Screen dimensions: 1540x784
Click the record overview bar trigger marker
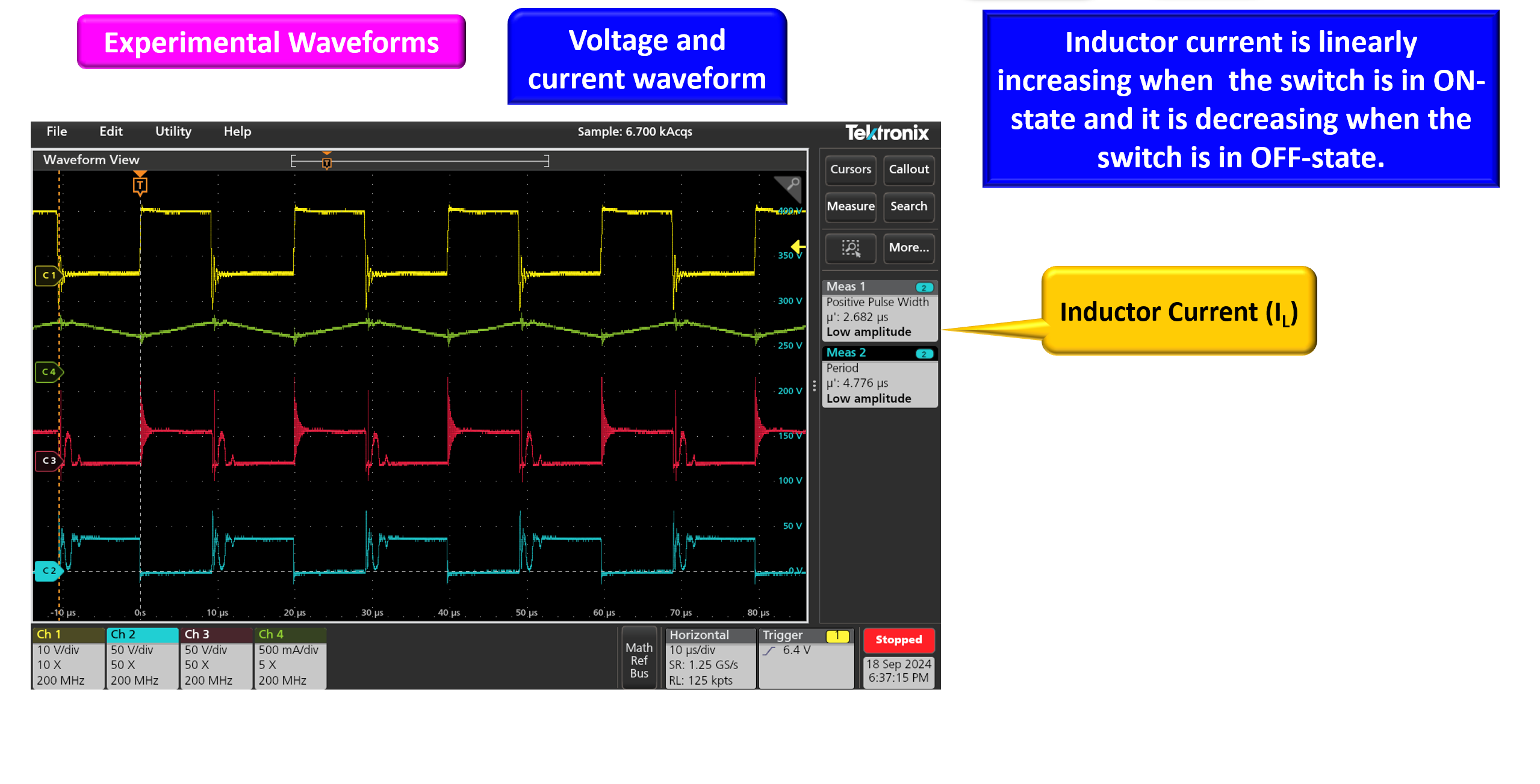pos(326,161)
